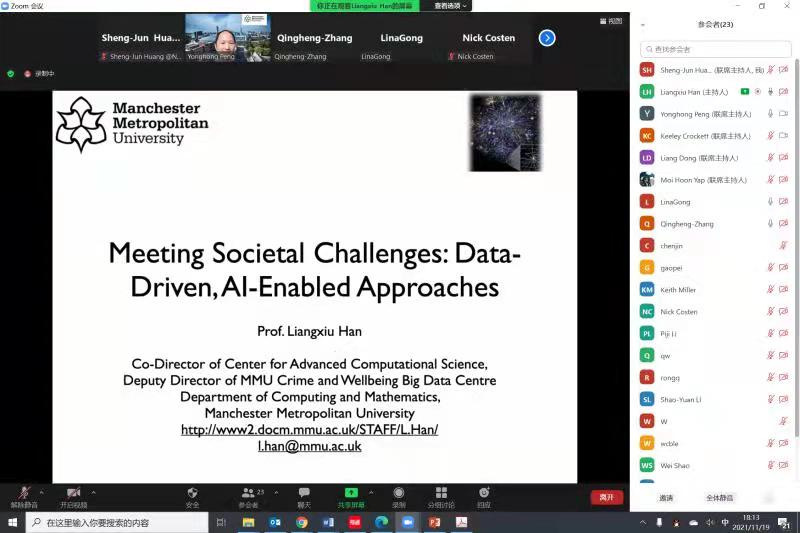Image resolution: width=800 pixels, height=533 pixels.
Task: Turn on video with the camera button
Action: [73, 493]
